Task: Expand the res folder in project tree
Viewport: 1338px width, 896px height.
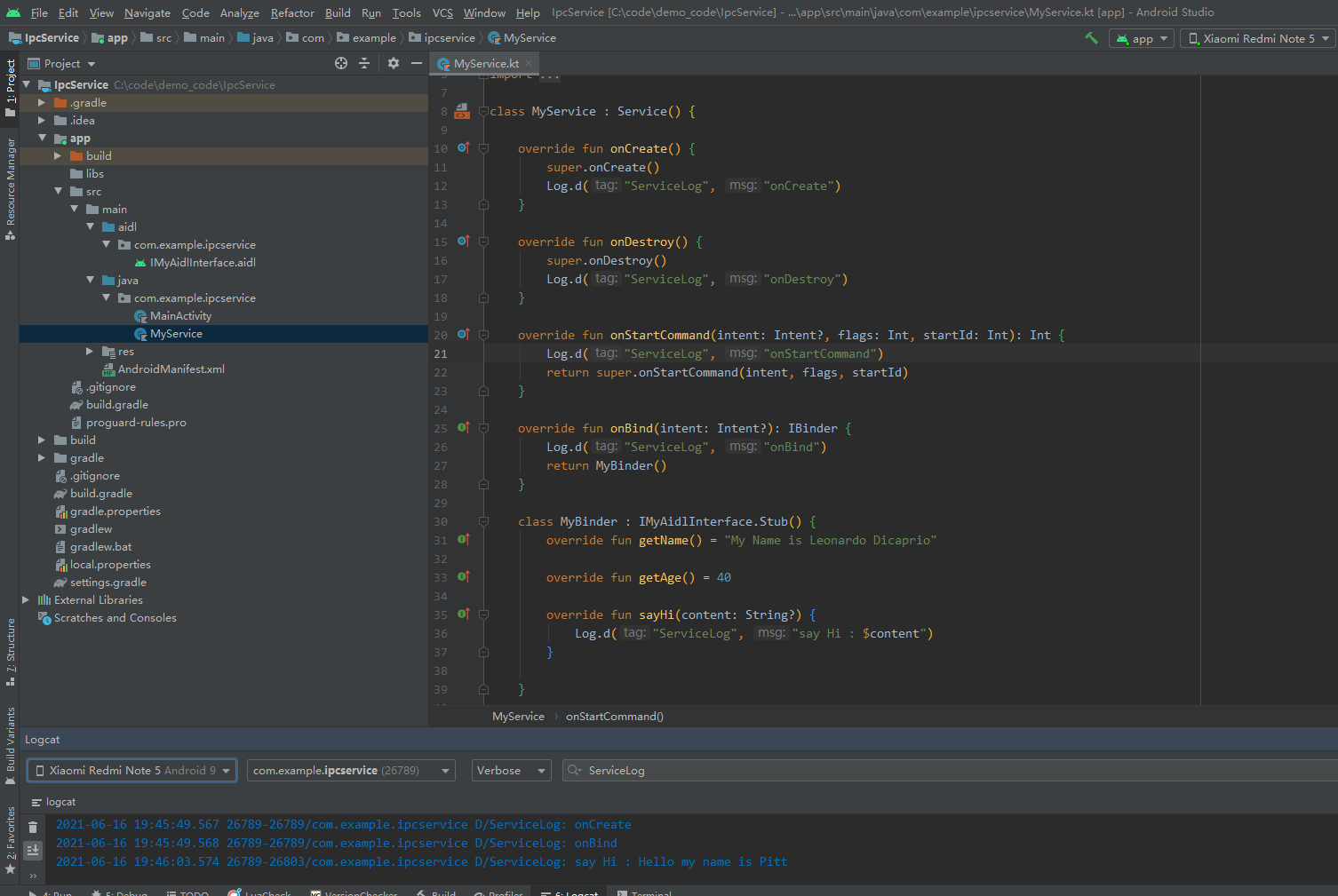Action: tap(90, 352)
